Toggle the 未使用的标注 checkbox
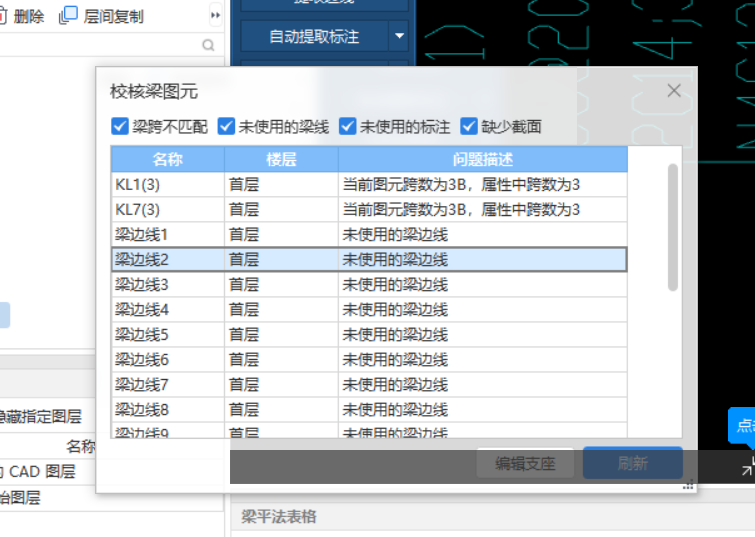This screenshot has height=537, width=755. pos(347,127)
